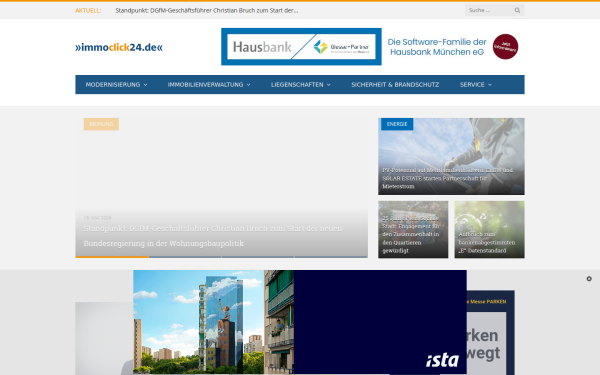
Task: Close the ista overlay ad
Action: (x=589, y=279)
